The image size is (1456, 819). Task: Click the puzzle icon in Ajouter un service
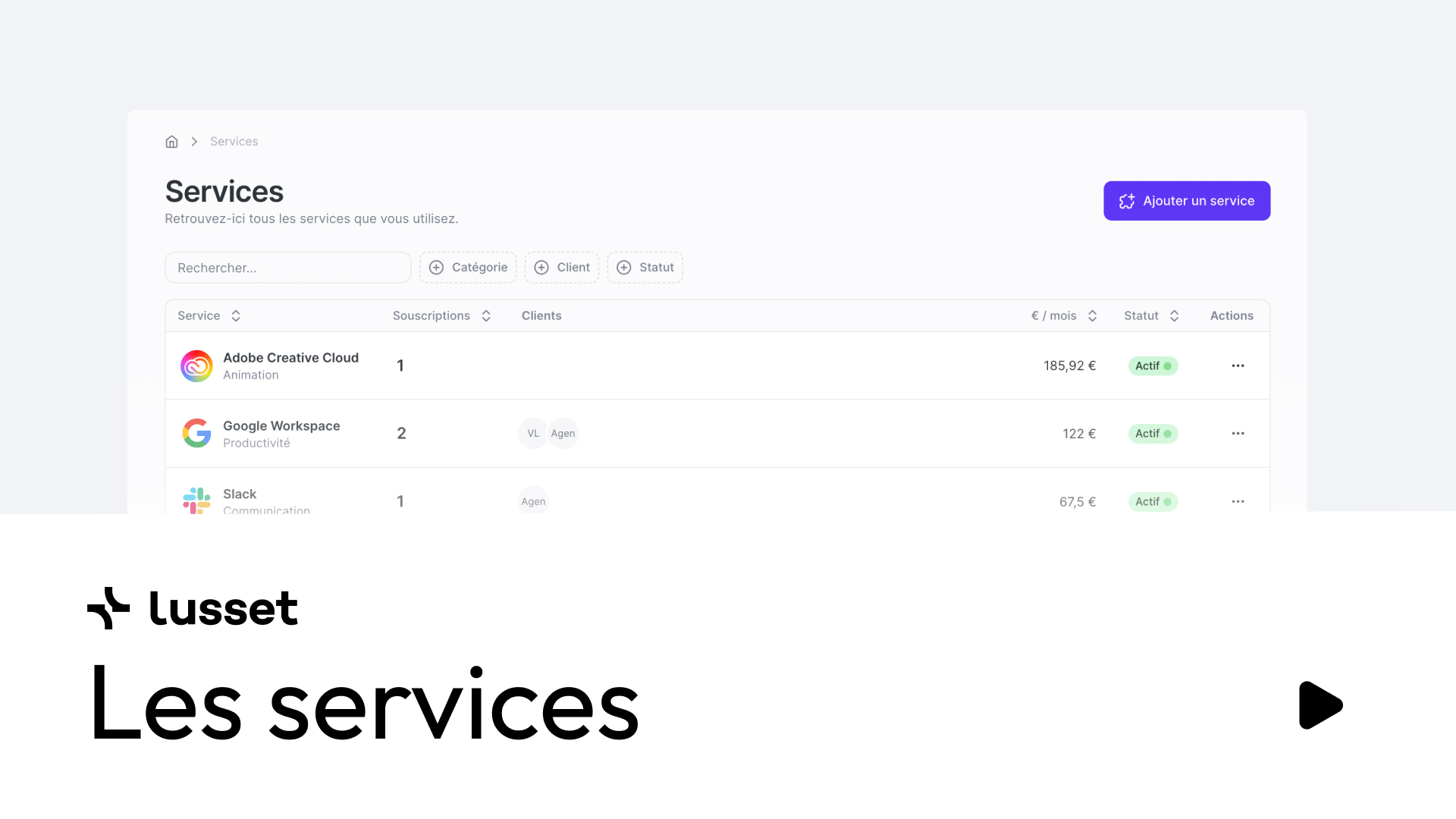pos(1127,200)
